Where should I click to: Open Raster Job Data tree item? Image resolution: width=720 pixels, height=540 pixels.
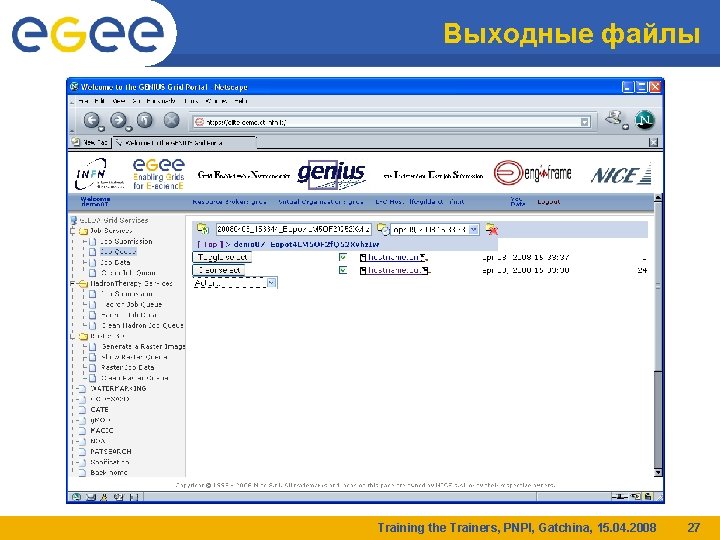(x=128, y=368)
